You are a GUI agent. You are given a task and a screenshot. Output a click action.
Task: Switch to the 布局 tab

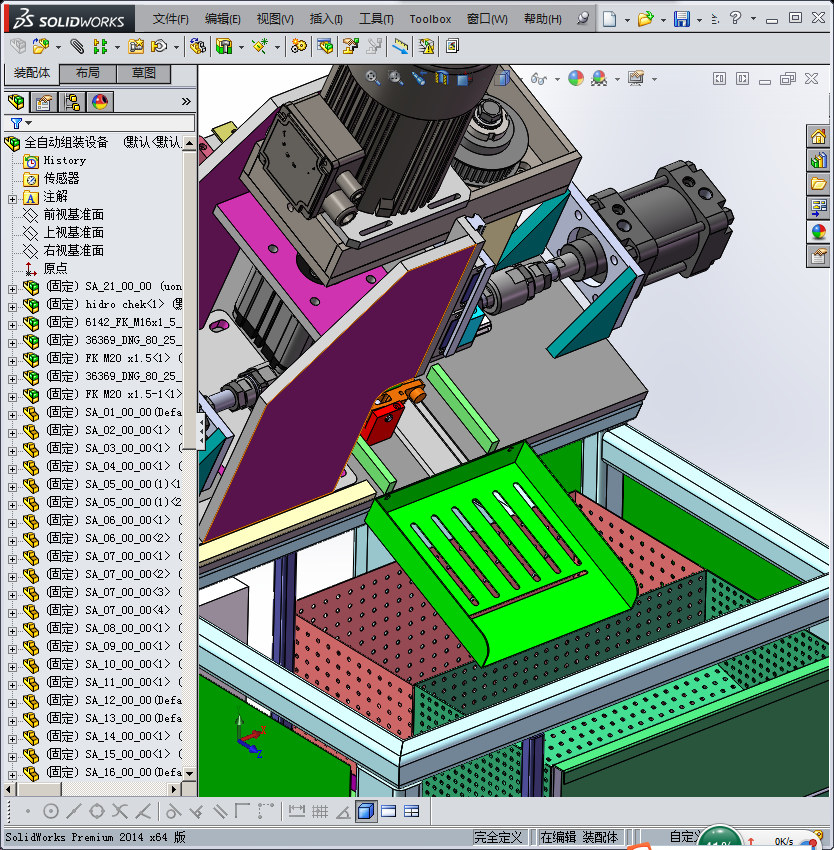(x=87, y=73)
